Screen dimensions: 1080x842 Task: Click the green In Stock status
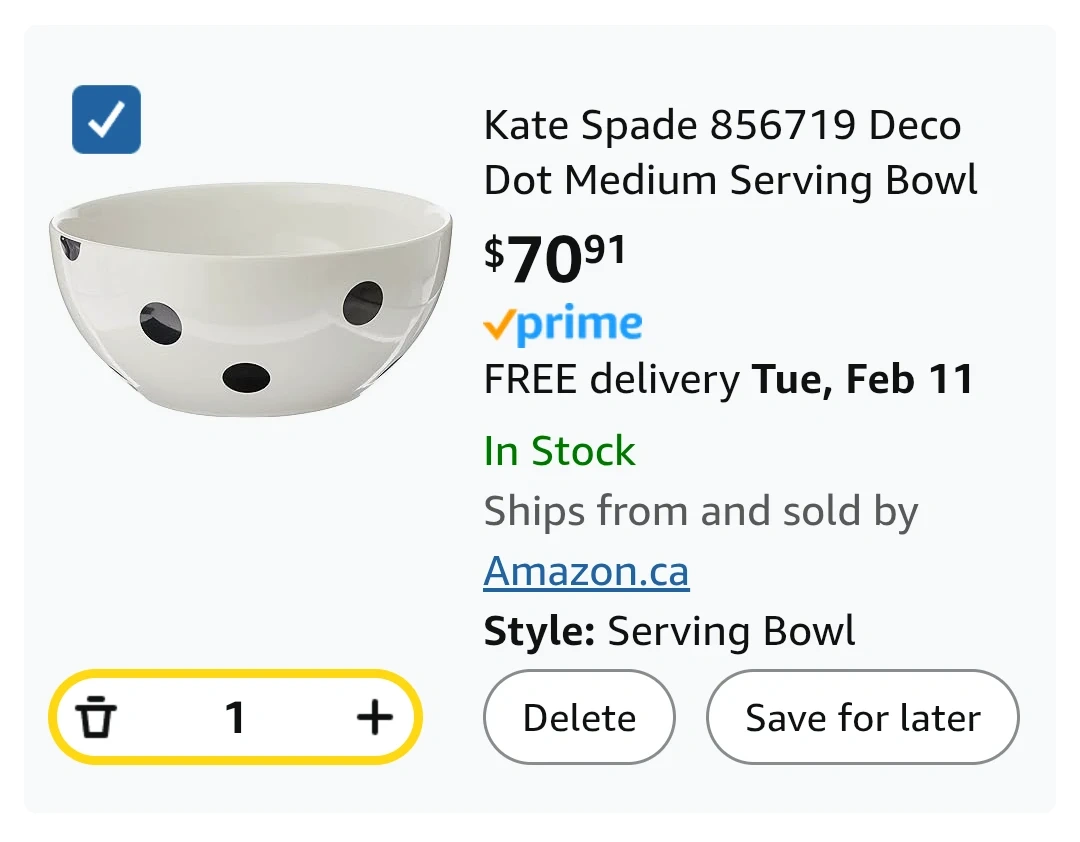[559, 451]
